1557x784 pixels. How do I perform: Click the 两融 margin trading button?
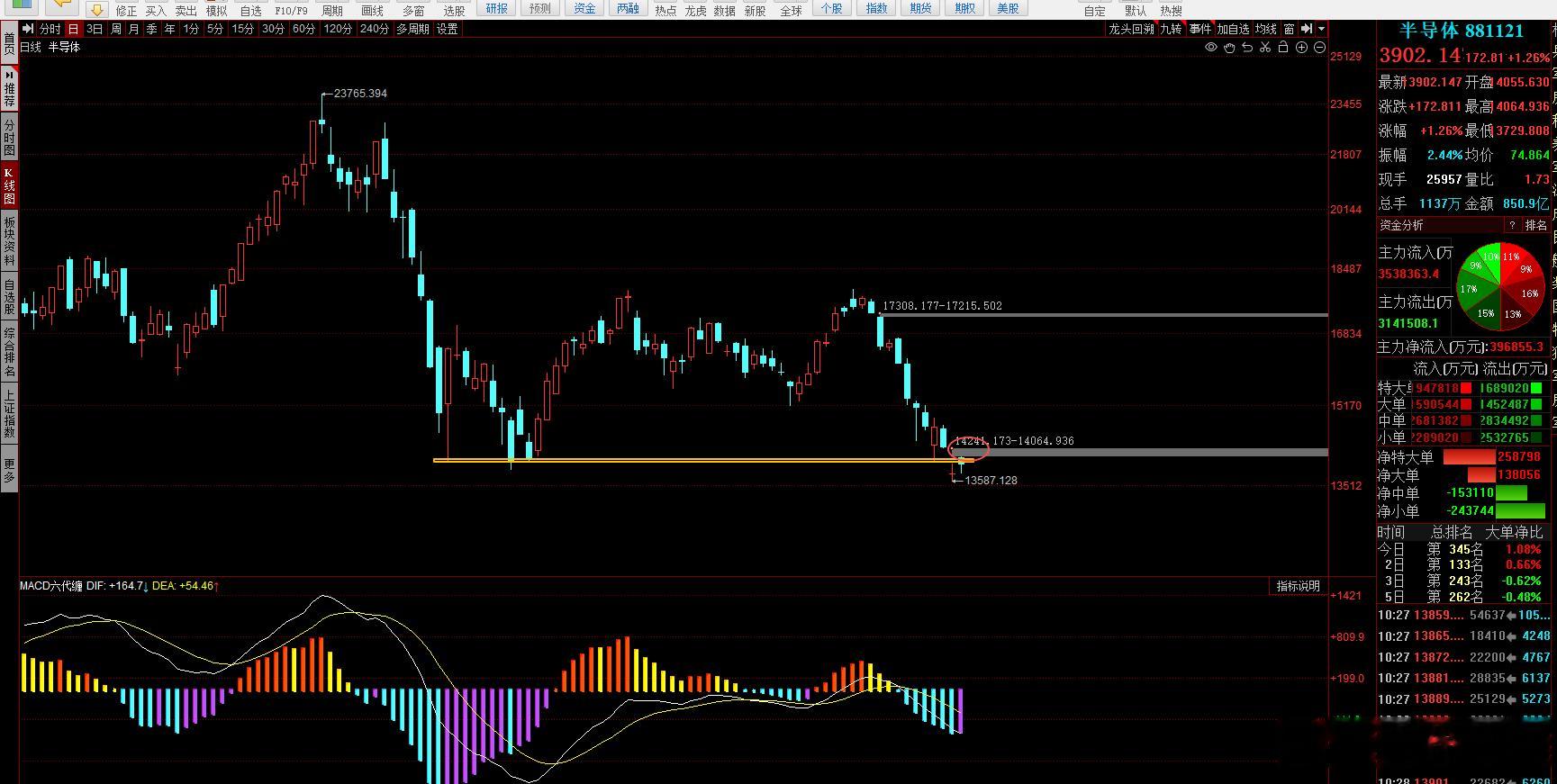pos(628,8)
